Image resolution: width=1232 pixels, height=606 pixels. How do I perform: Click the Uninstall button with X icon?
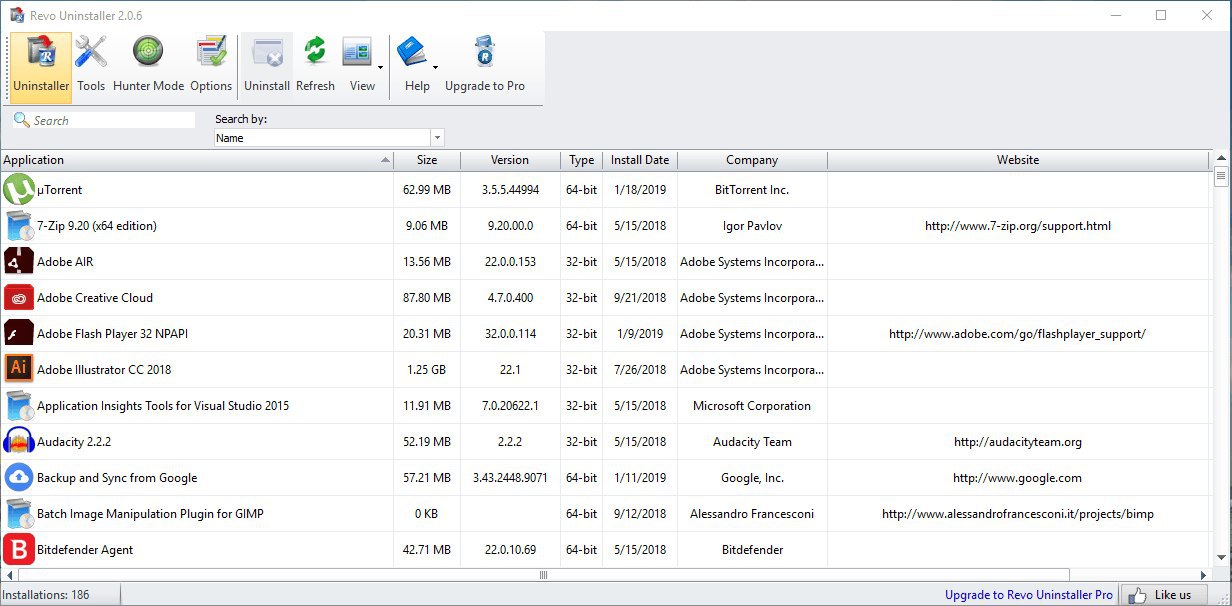coord(267,65)
